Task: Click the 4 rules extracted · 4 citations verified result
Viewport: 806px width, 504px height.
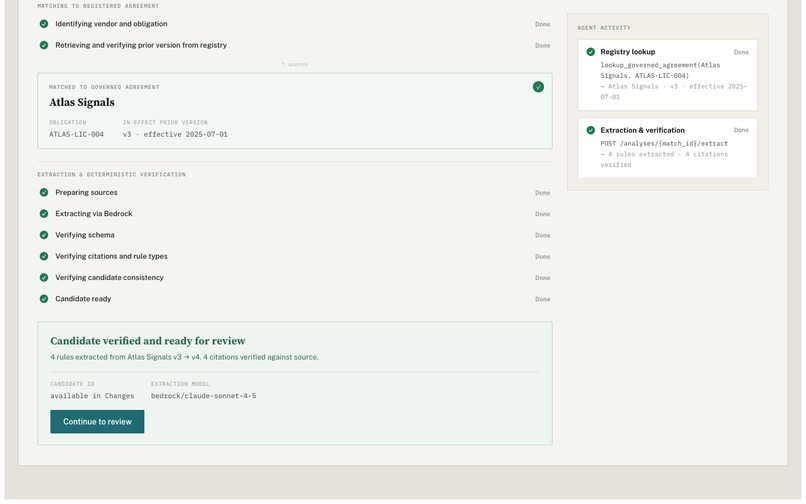Action: point(664,159)
